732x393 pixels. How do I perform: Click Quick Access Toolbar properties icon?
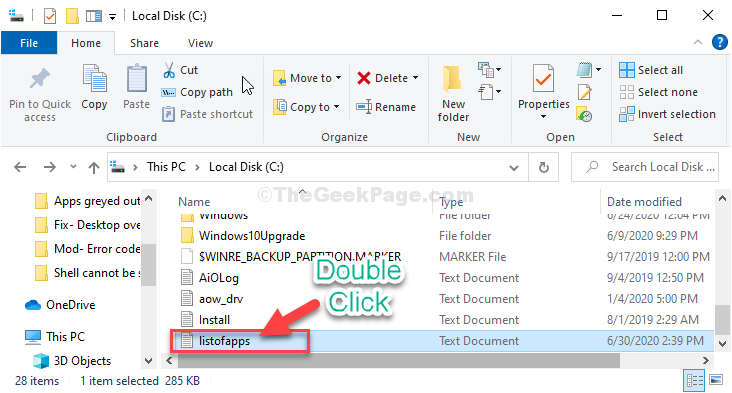point(50,16)
